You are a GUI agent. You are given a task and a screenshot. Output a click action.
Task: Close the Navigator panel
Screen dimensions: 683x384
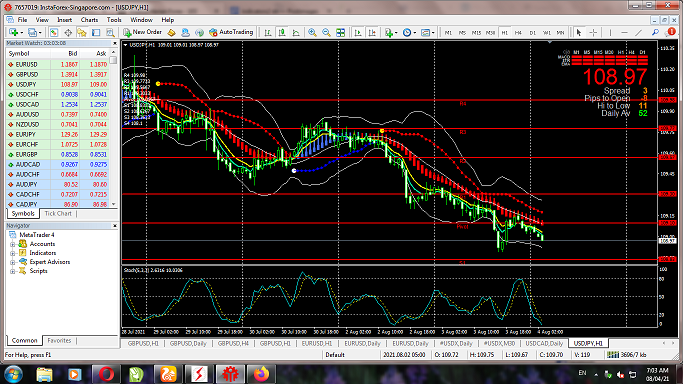click(x=115, y=226)
